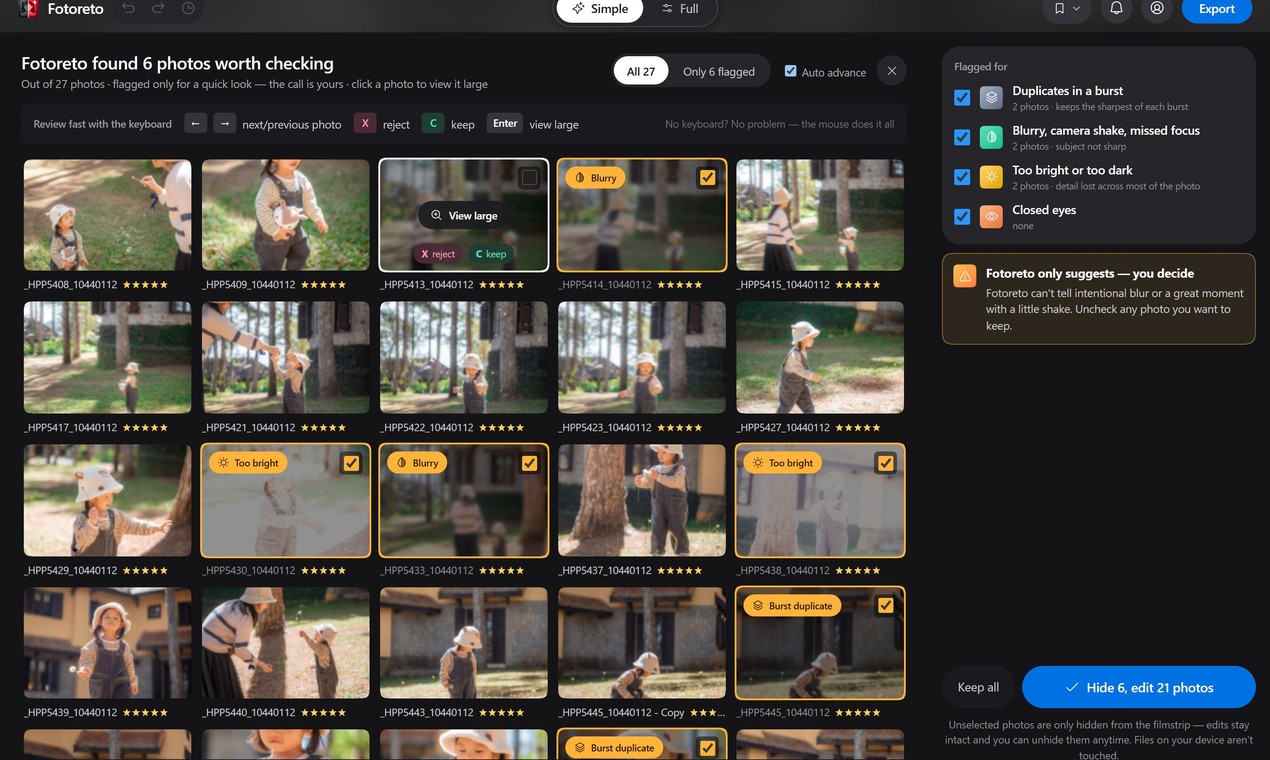Click the X reject key hint in the shortcut bar
This screenshot has height=760, width=1270.
coord(365,123)
